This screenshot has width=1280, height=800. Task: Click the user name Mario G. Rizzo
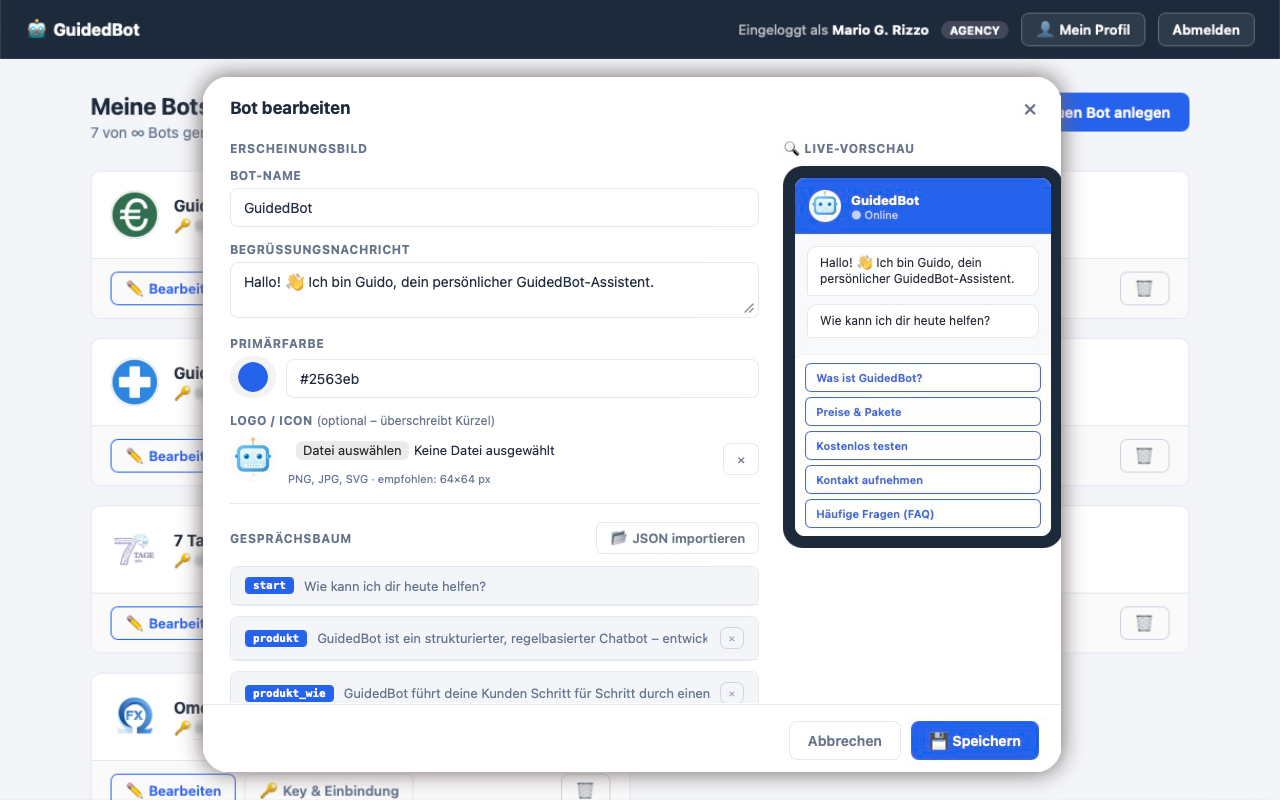click(882, 30)
